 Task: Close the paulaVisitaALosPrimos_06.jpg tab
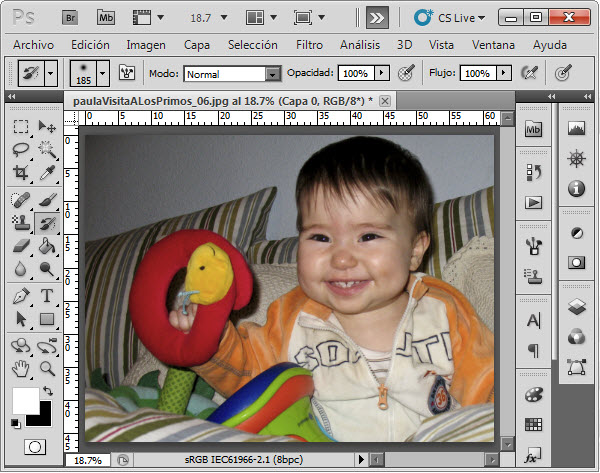[385, 101]
